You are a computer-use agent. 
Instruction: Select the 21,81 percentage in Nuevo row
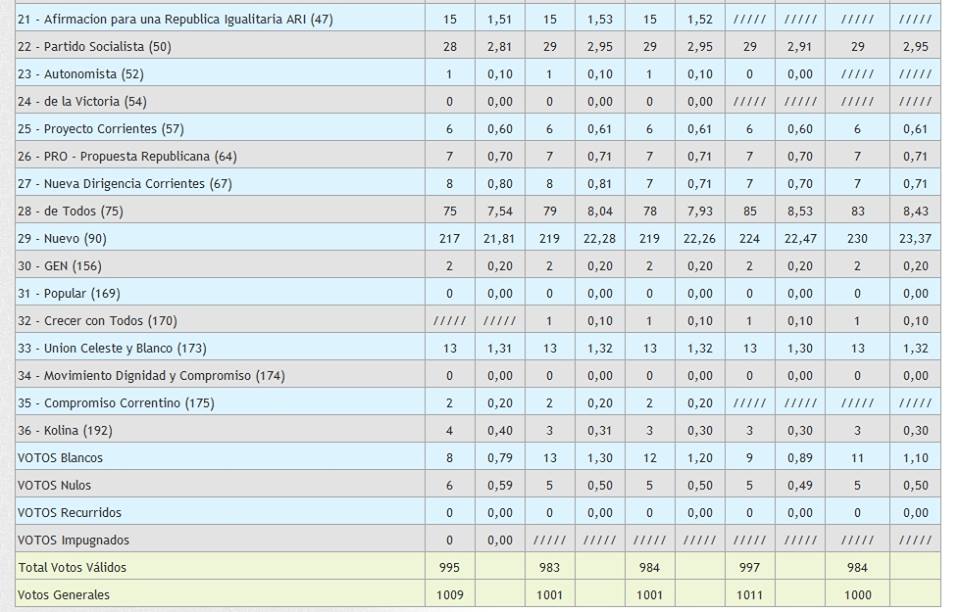[500, 239]
